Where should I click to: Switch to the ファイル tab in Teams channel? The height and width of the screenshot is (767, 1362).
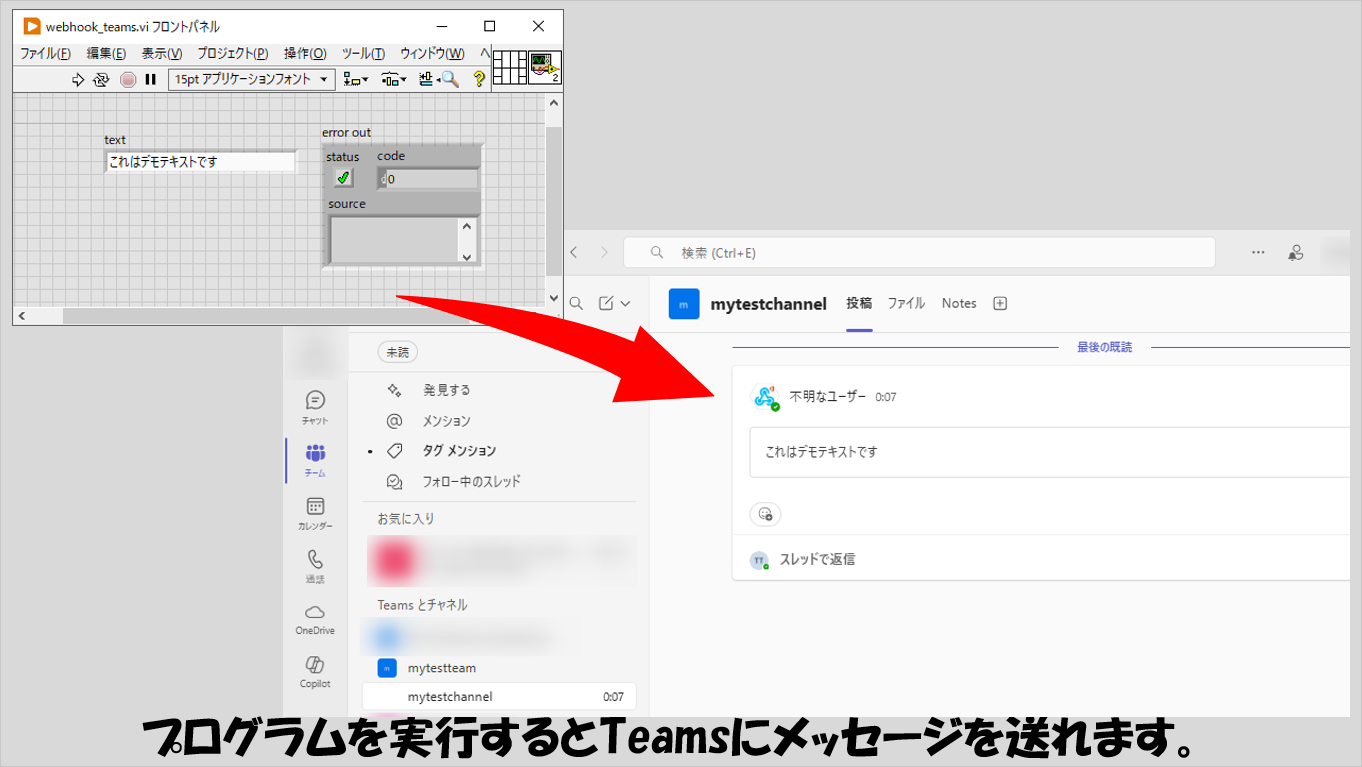(906, 303)
